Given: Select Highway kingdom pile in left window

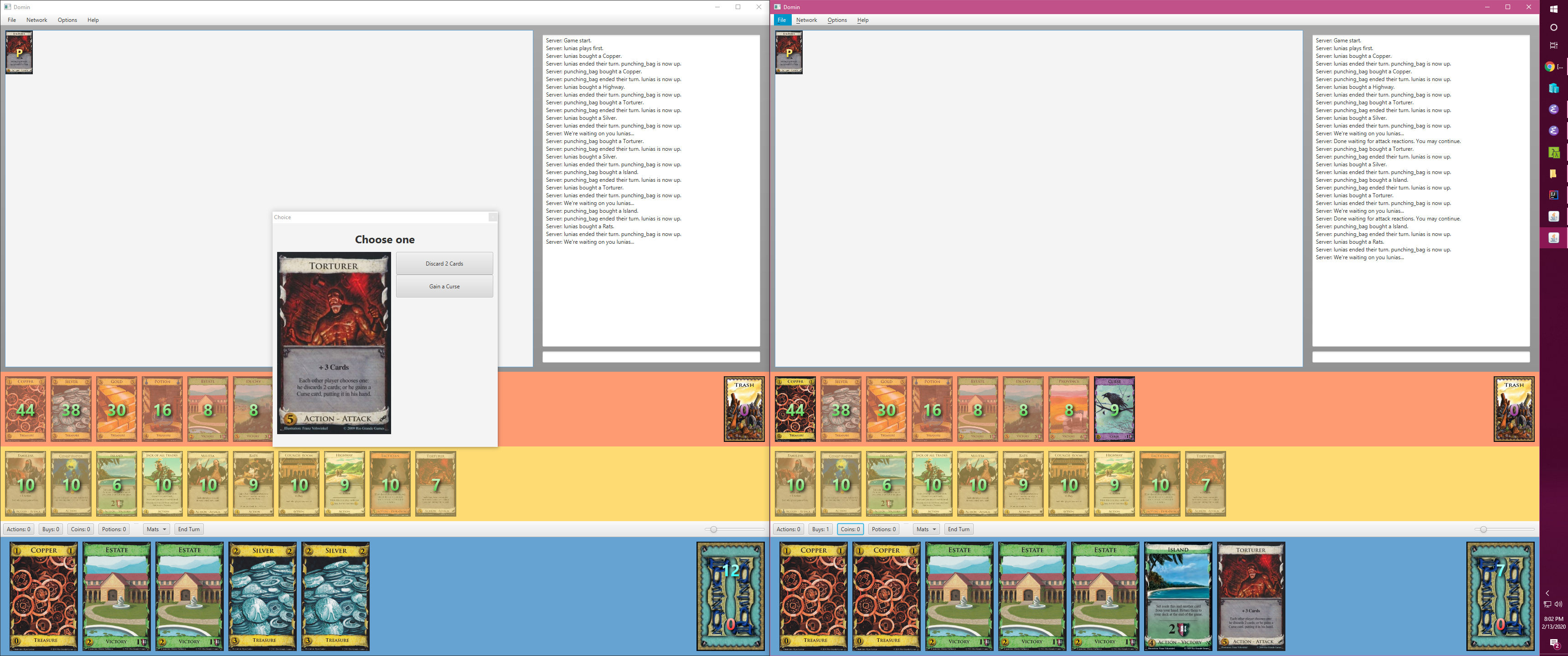Looking at the screenshot, I should (345, 484).
